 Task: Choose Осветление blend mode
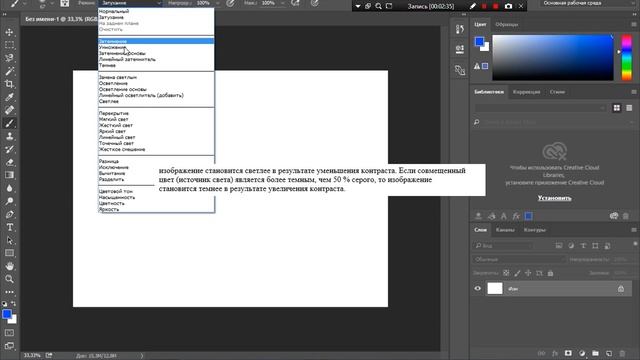[x=113, y=83]
